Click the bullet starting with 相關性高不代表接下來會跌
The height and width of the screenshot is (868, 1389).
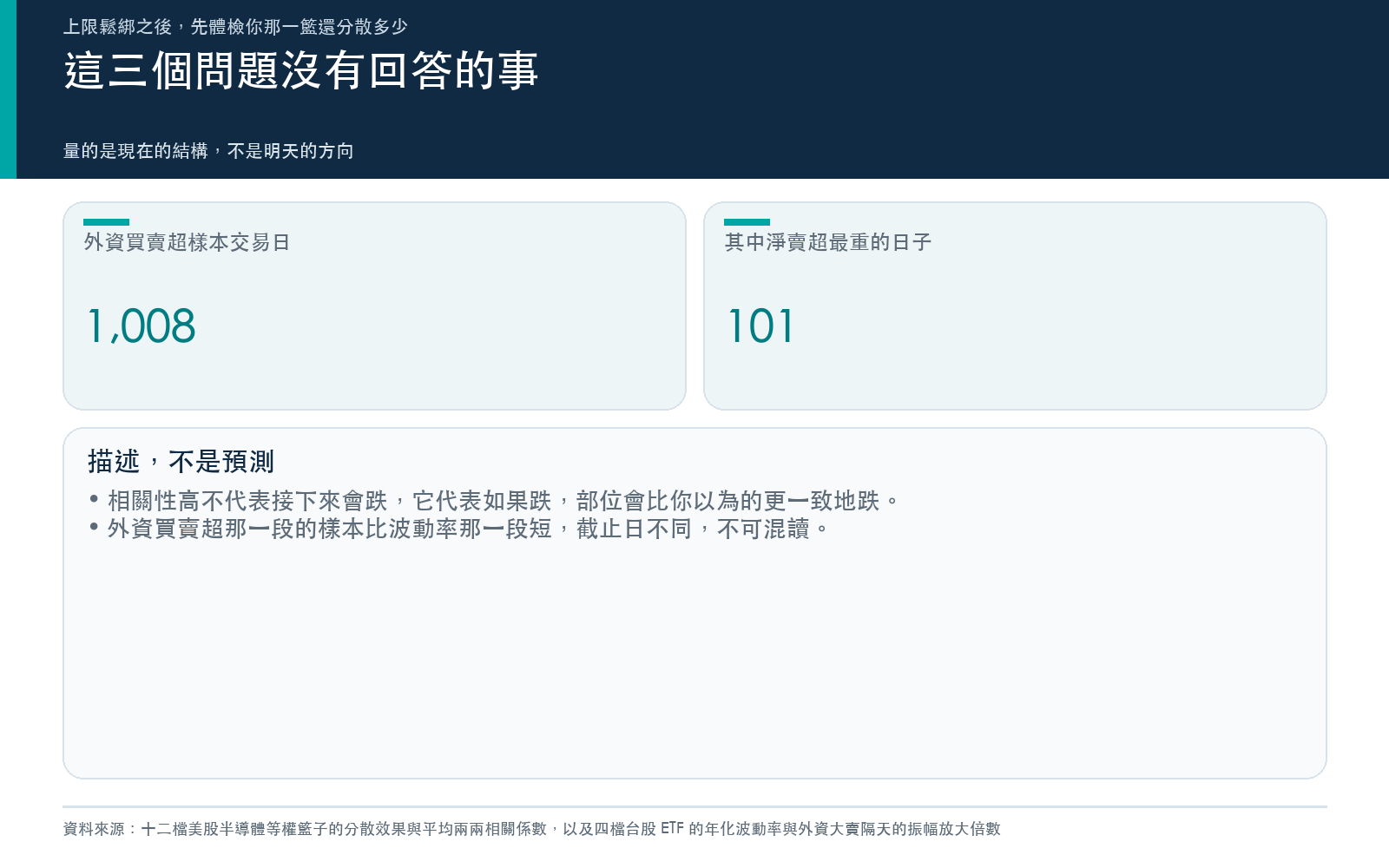click(495, 501)
